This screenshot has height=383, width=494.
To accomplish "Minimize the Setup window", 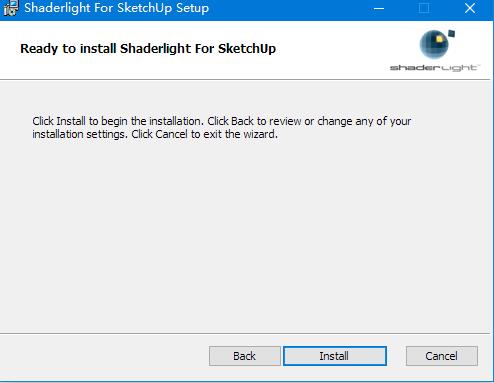I will (379, 8).
